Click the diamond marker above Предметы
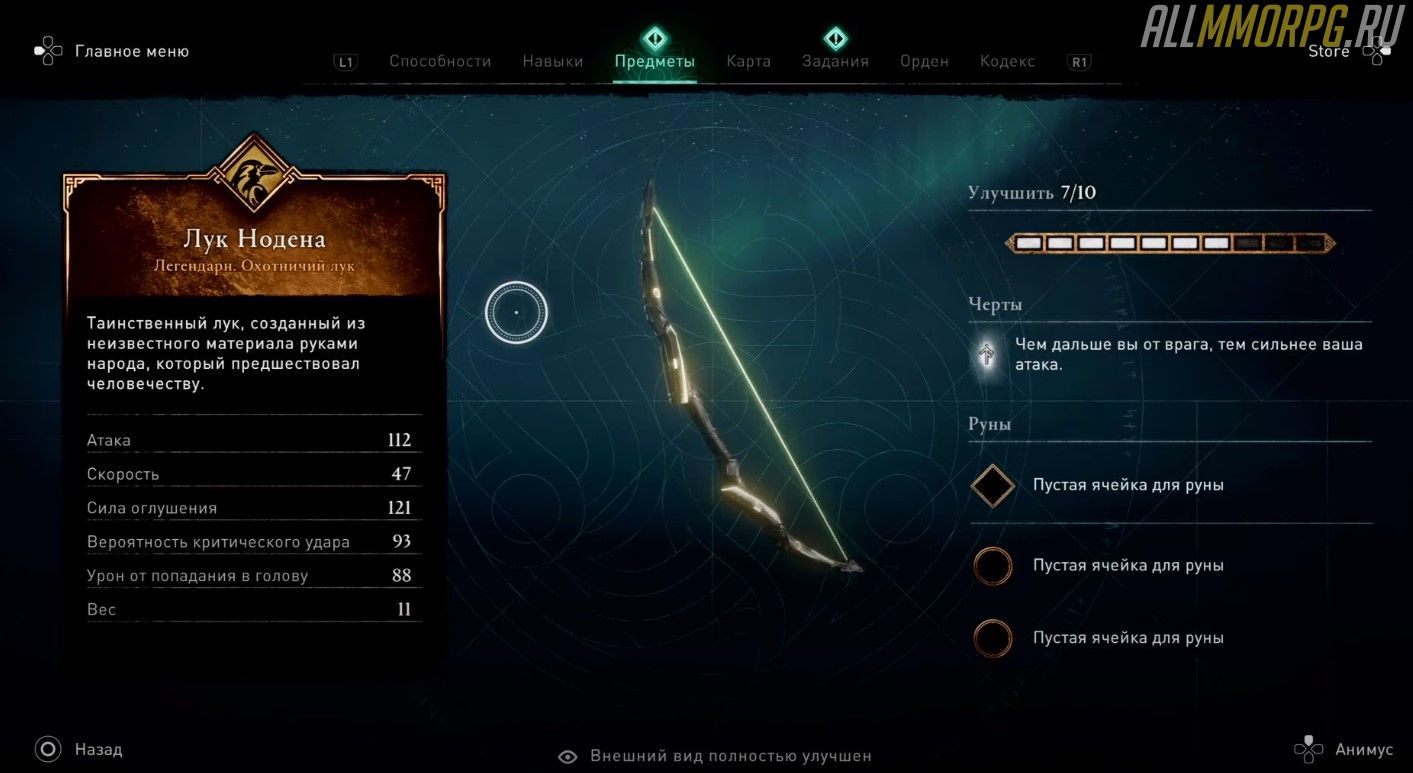 [x=654, y=38]
